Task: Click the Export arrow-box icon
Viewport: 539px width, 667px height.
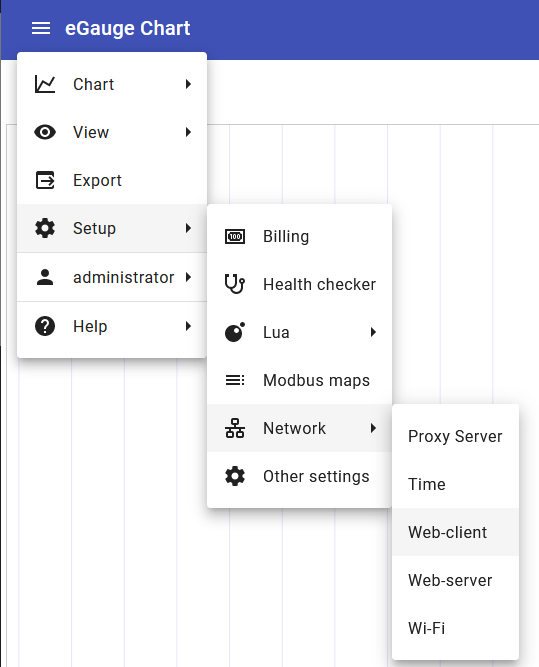Action: point(45,180)
